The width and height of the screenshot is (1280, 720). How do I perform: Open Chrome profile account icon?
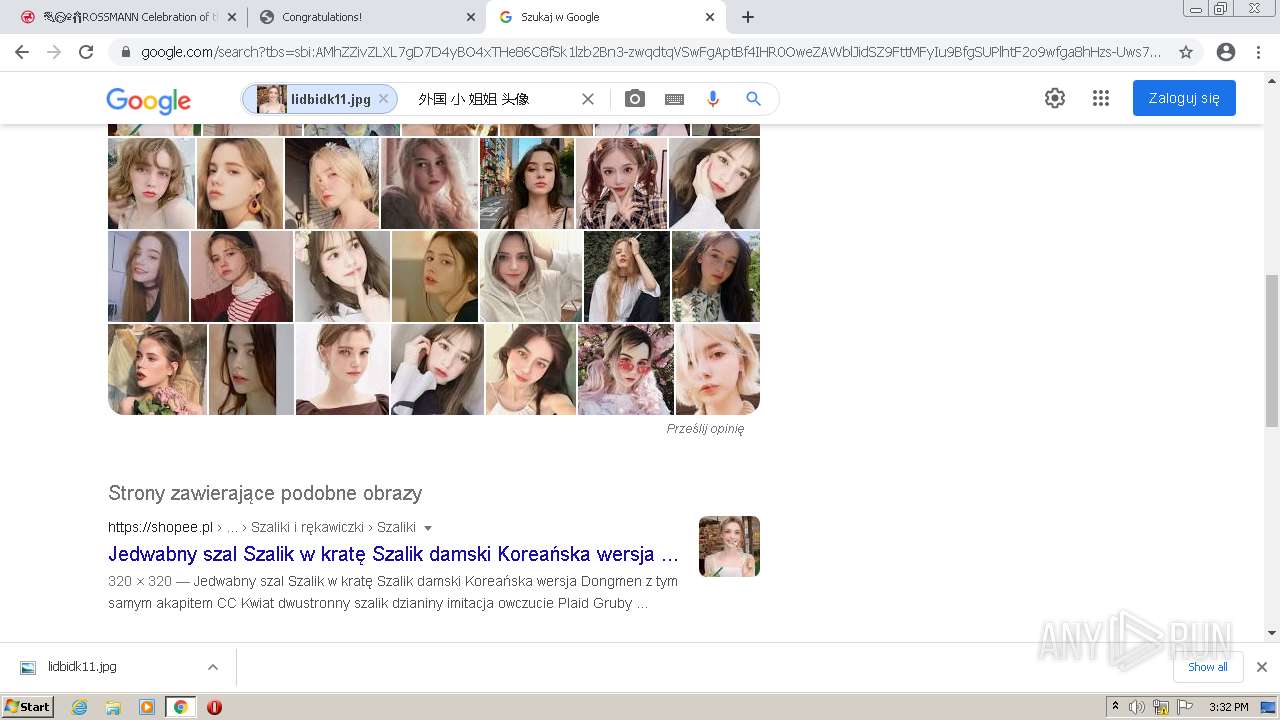tap(1225, 52)
